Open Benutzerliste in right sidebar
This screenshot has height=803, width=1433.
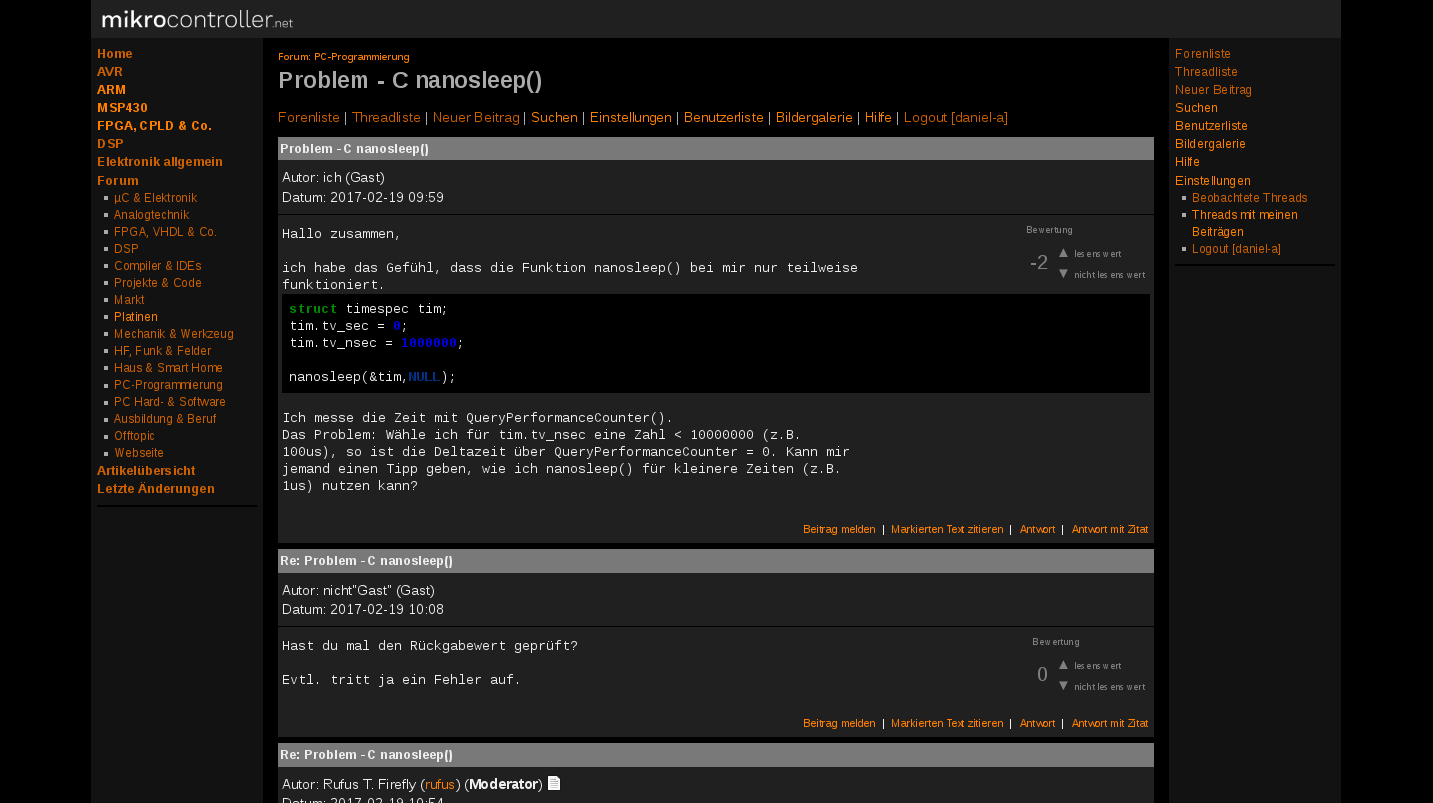(x=1211, y=126)
